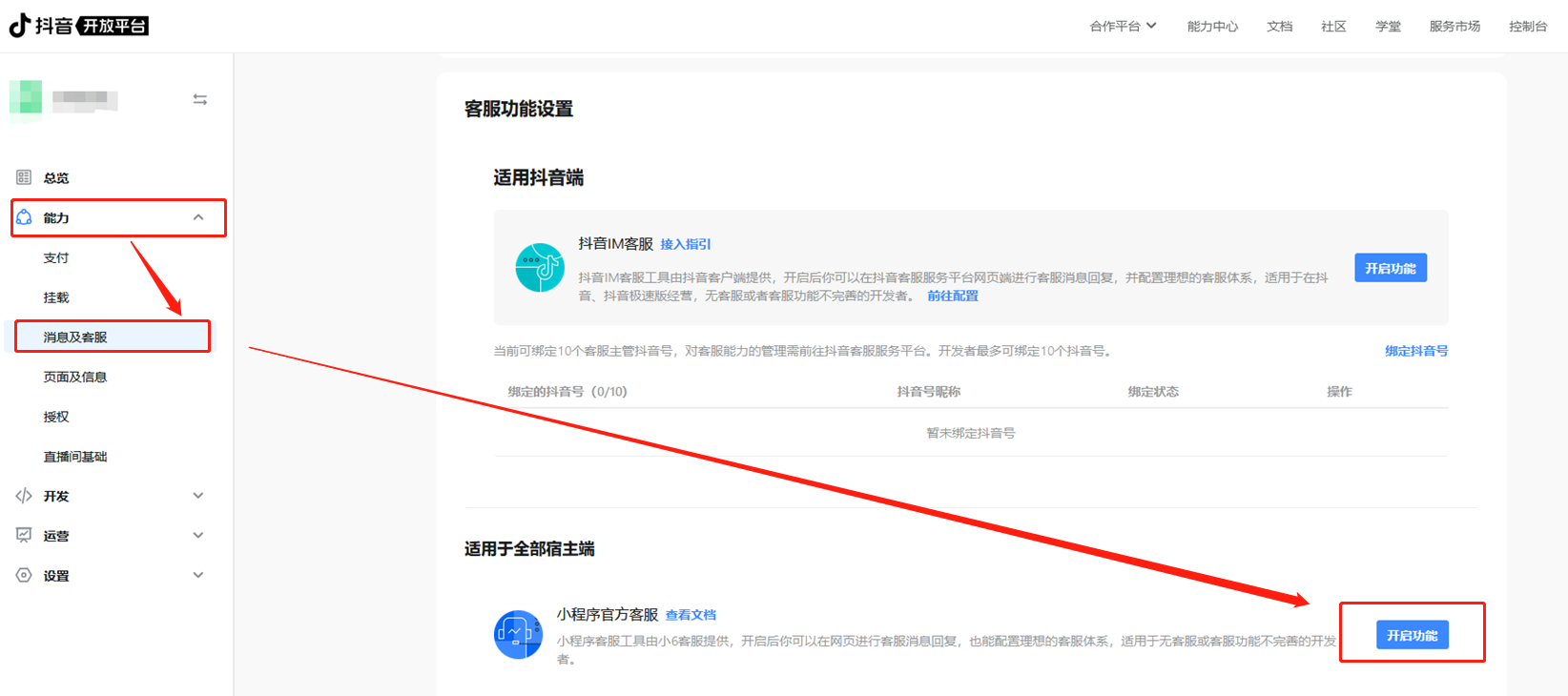Expand the 运营 section chevron
The width and height of the screenshot is (1568, 696).
point(198,536)
